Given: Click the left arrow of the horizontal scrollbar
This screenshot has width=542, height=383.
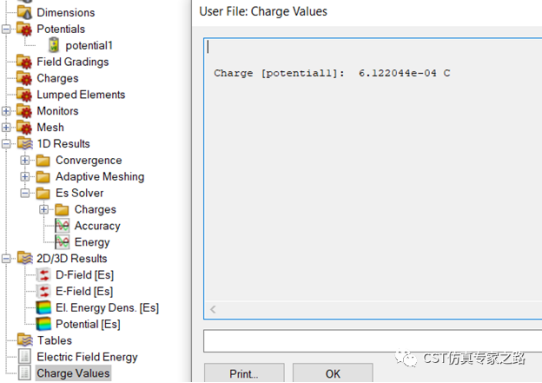Looking at the screenshot, I should coord(213,309).
